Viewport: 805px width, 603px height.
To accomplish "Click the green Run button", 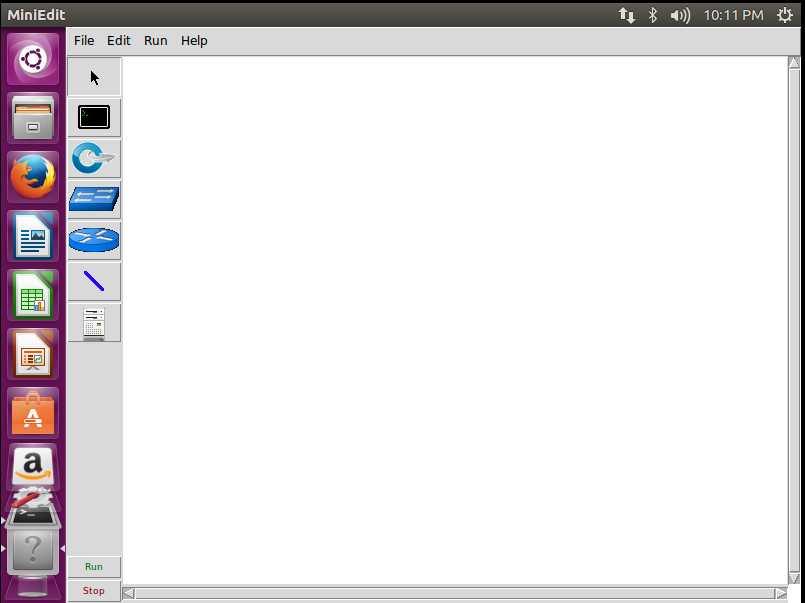I will tap(94, 567).
